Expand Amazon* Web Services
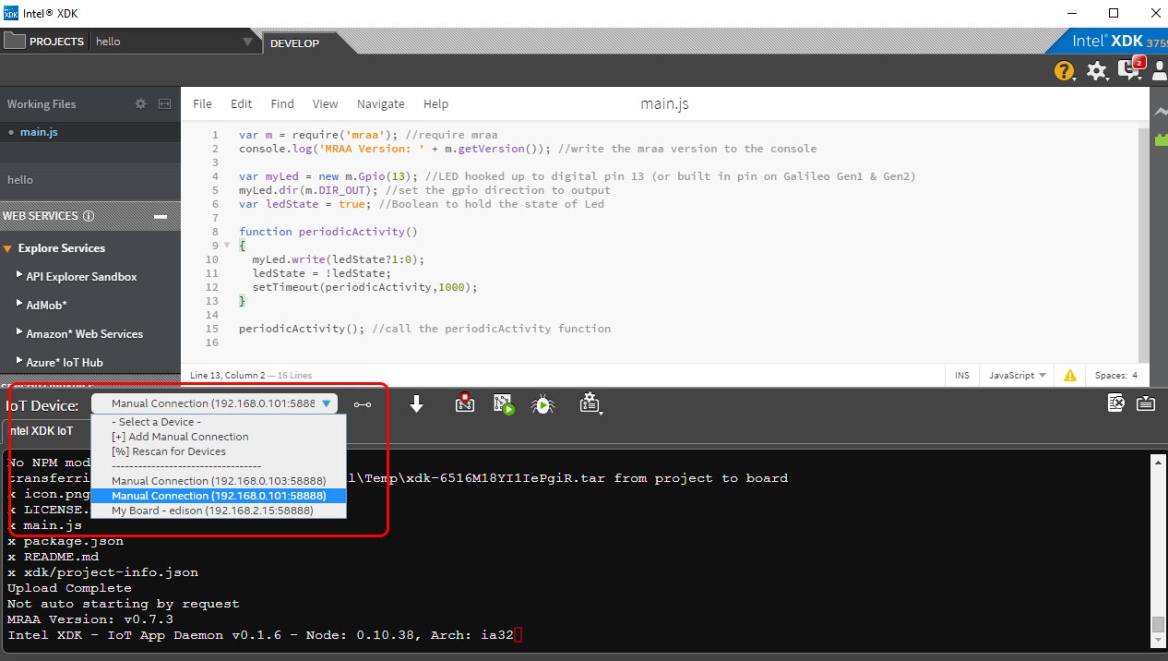The width and height of the screenshot is (1168, 661). tap(19, 332)
